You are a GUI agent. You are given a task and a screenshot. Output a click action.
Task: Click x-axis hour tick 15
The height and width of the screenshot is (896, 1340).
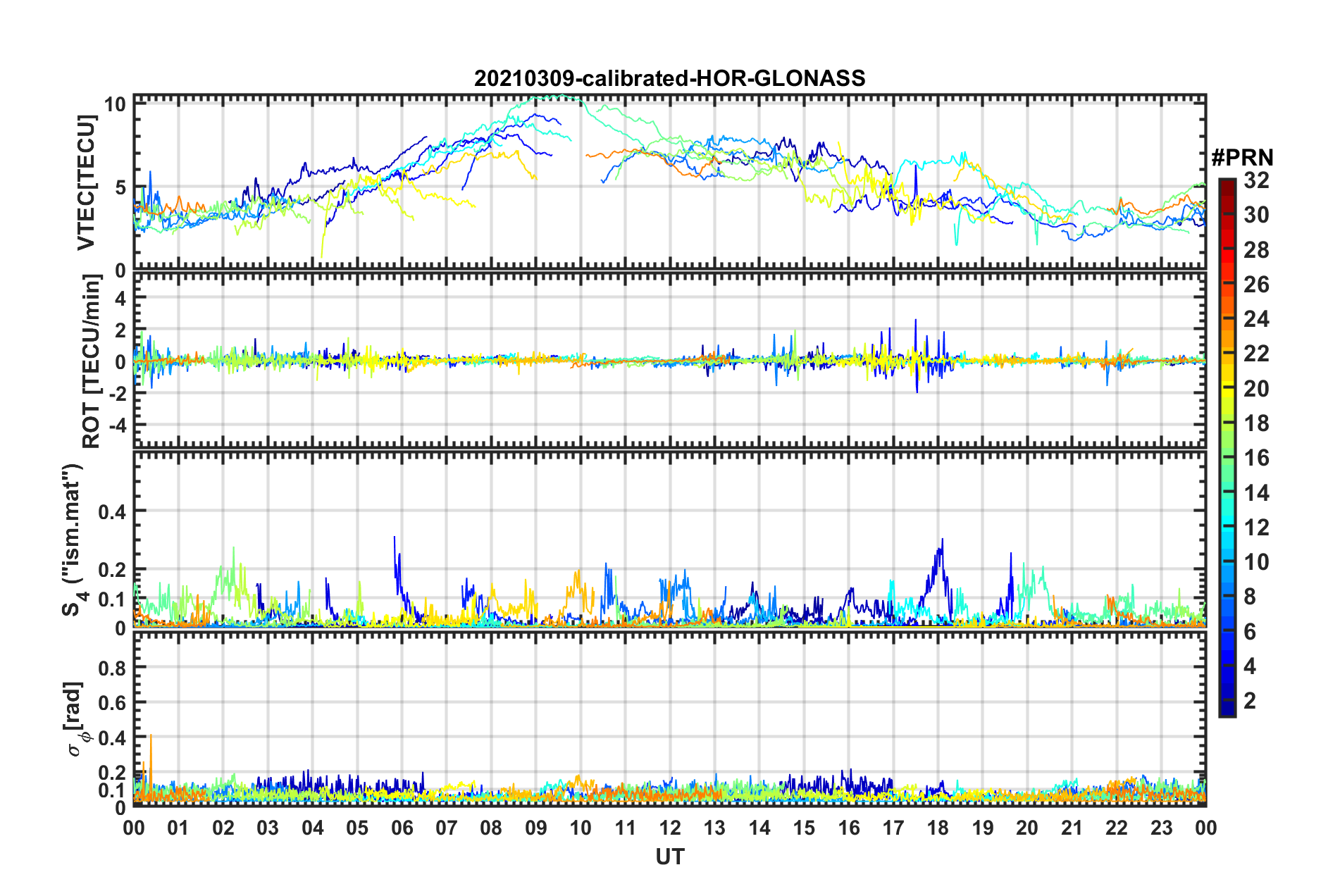click(x=804, y=828)
